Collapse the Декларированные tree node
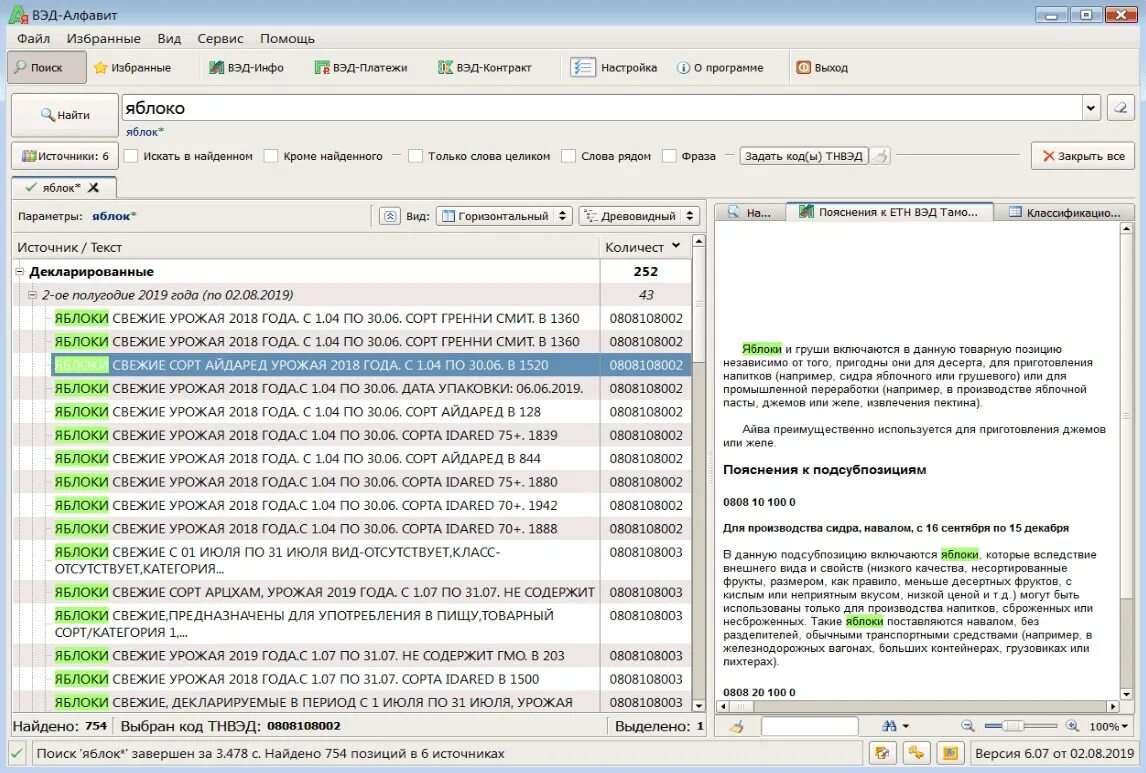1146x773 pixels. pyautogui.click(x=20, y=272)
